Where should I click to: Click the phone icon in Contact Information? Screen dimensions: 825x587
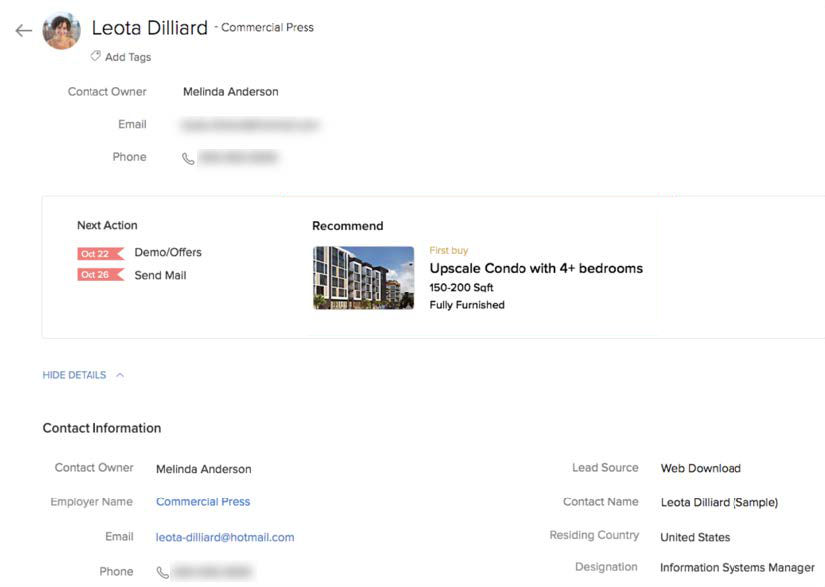coord(163,572)
